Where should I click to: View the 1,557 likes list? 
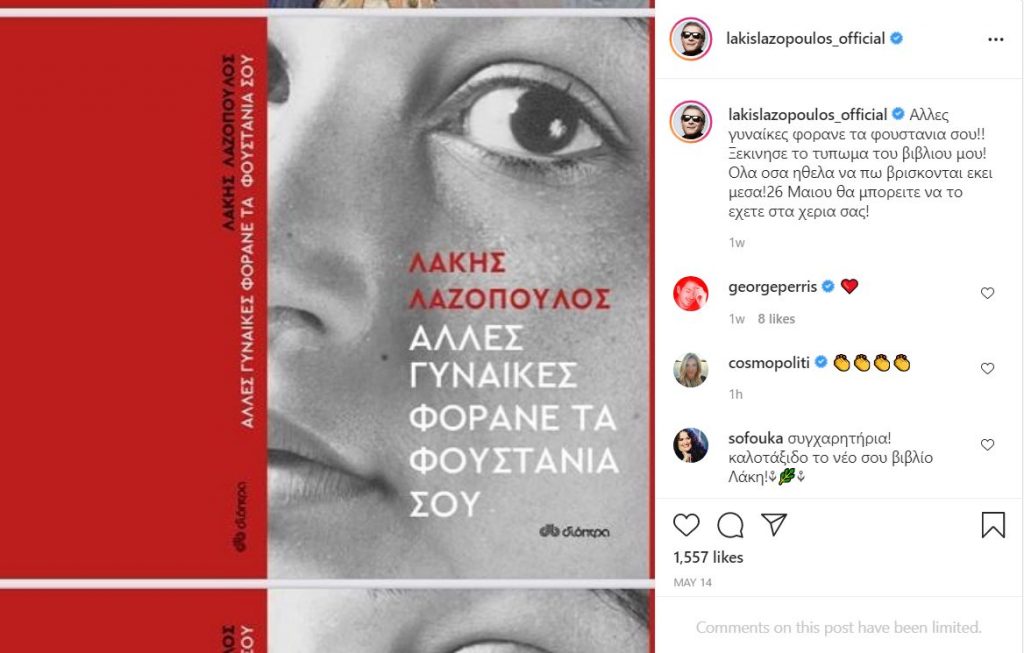(x=708, y=557)
